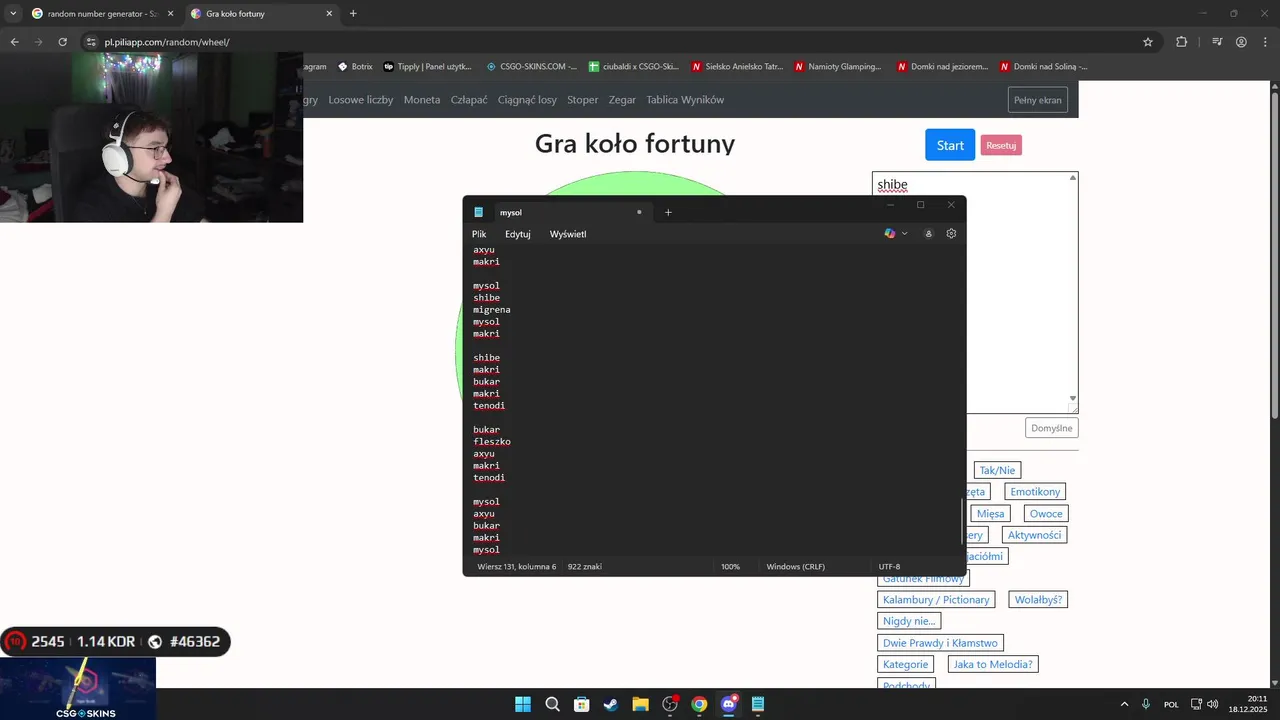Click the UTF-8 encoding status entry
1280x720 pixels.
pyautogui.click(x=889, y=566)
